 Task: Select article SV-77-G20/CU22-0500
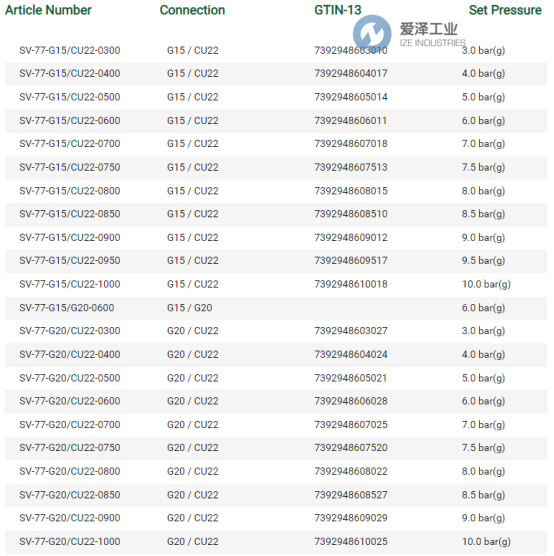coord(70,378)
